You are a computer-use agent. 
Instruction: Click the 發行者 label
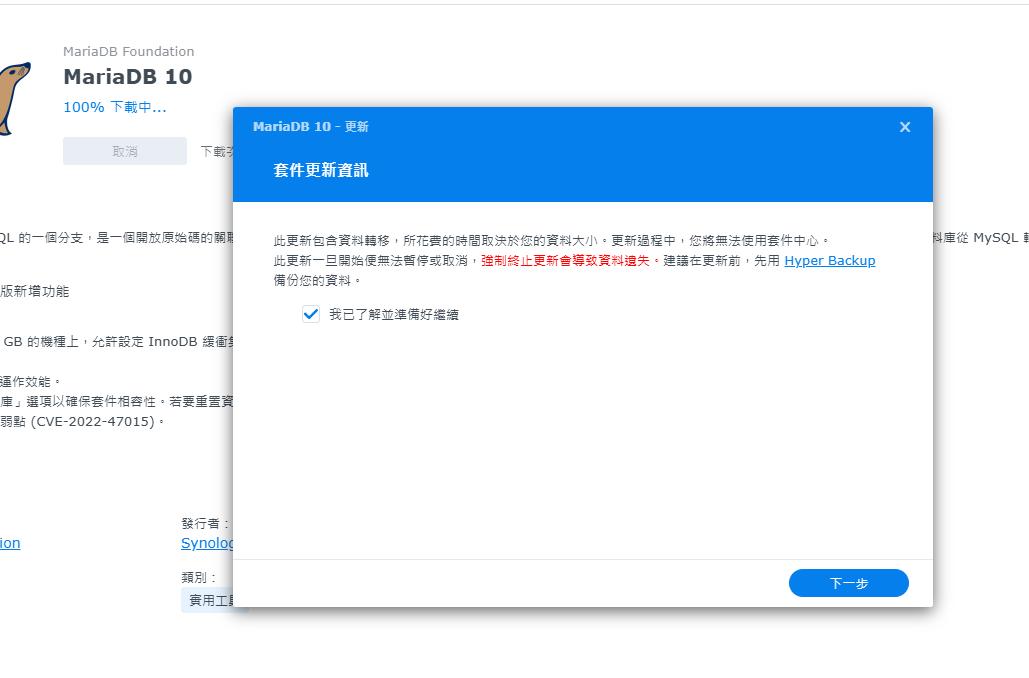(205, 523)
